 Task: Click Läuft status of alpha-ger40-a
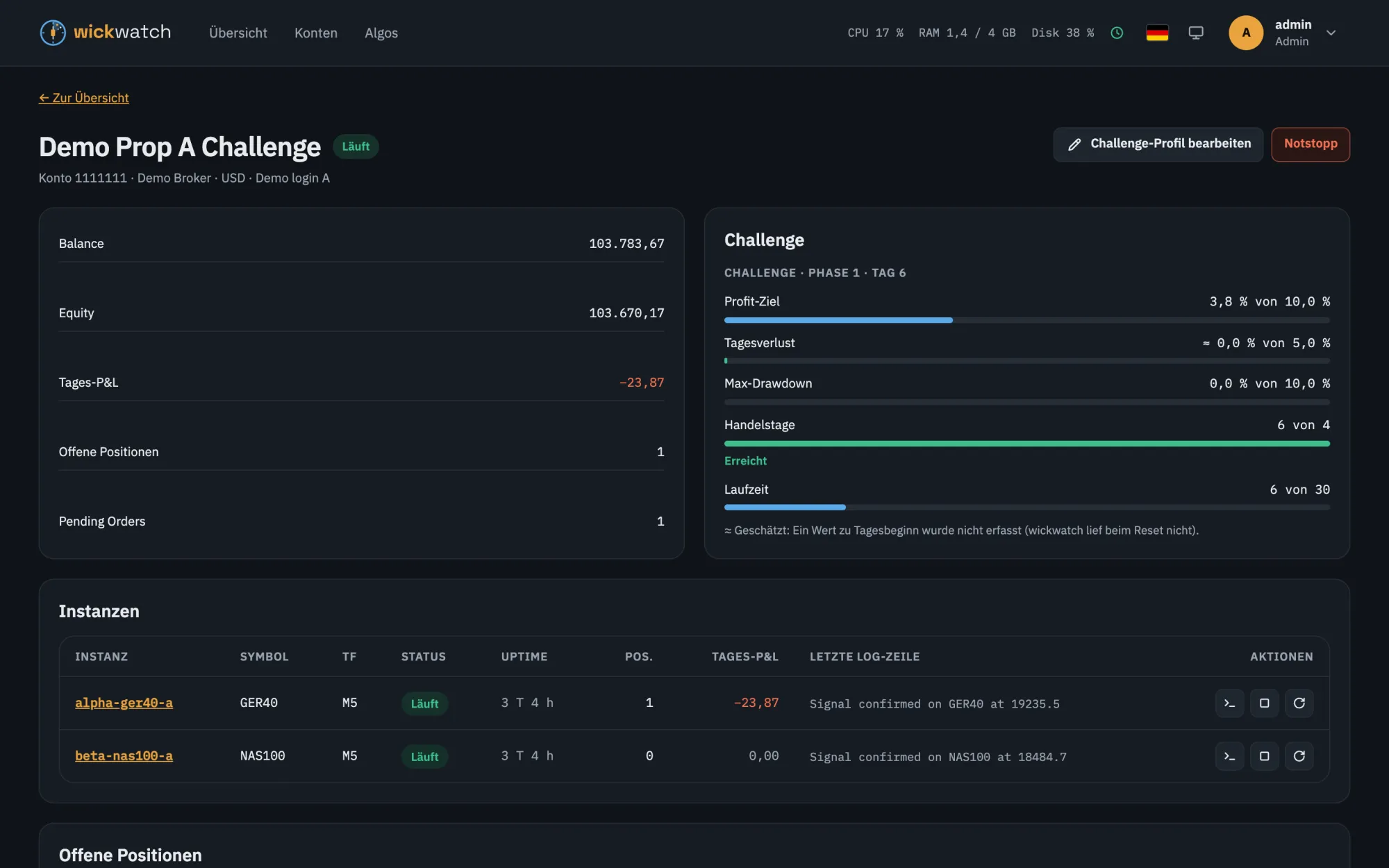[x=424, y=703]
